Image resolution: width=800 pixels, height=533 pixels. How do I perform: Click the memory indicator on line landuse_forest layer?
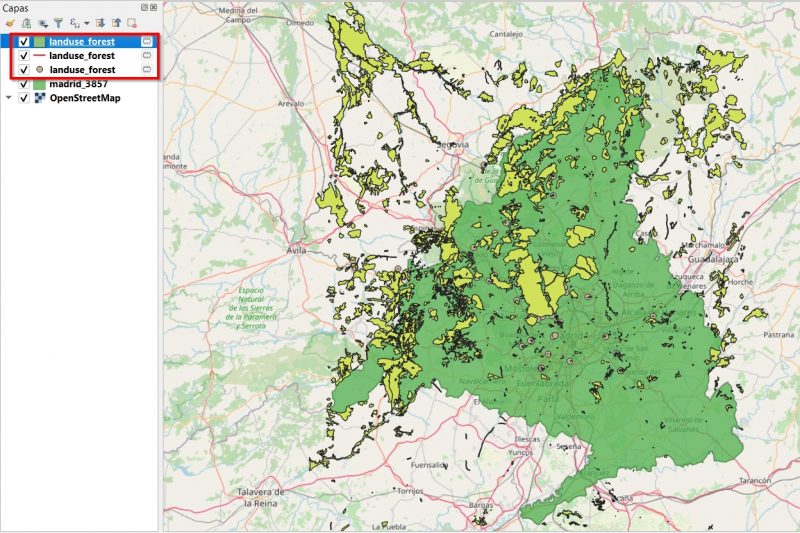click(147, 56)
